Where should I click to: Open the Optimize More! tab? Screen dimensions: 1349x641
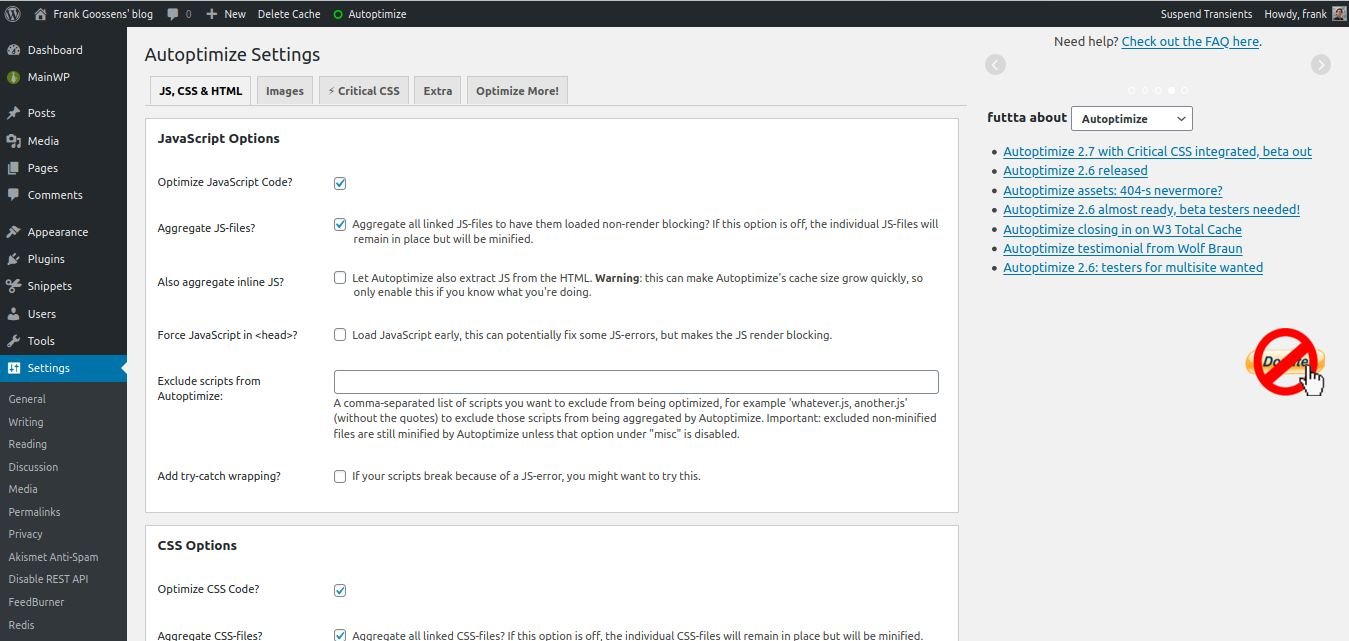coord(517,91)
